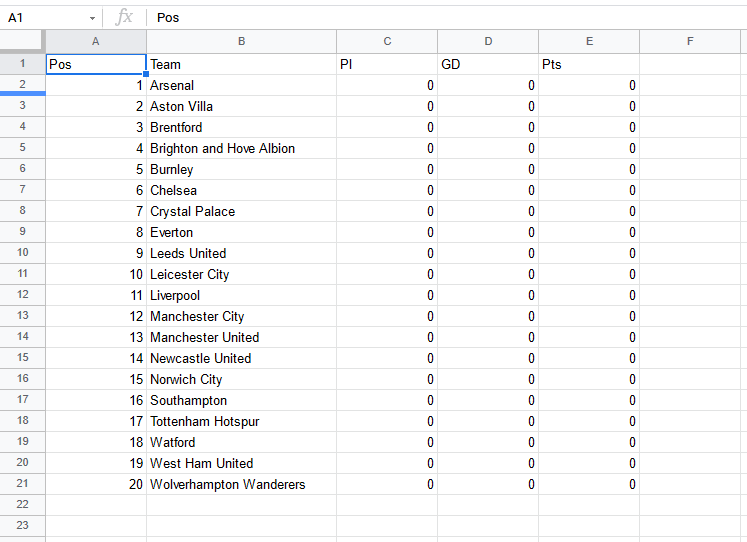Viewport: 747px width, 542px height.
Task: Select row 12 header
Action: [x=22, y=295]
